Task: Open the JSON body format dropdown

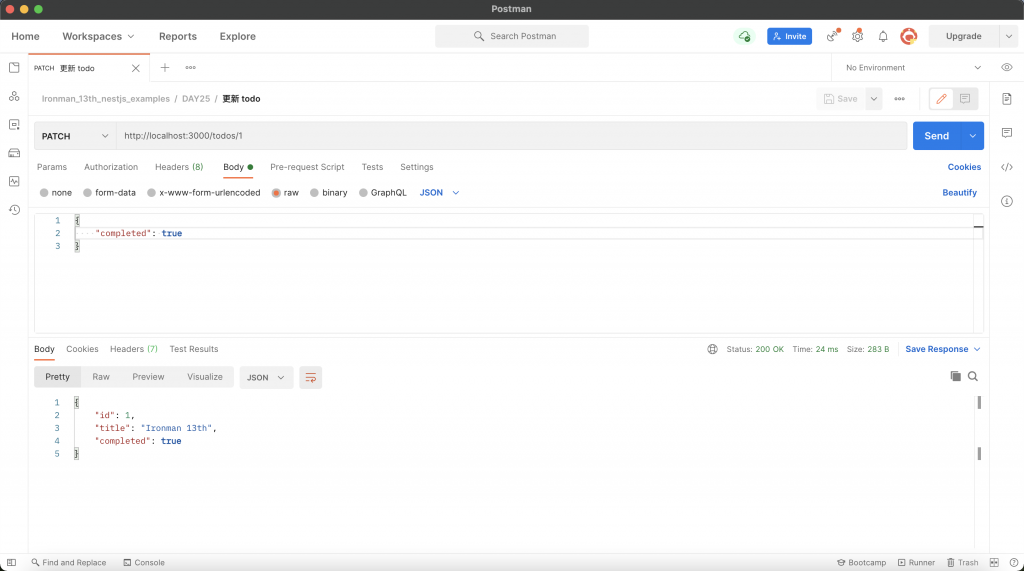Action: (439, 193)
